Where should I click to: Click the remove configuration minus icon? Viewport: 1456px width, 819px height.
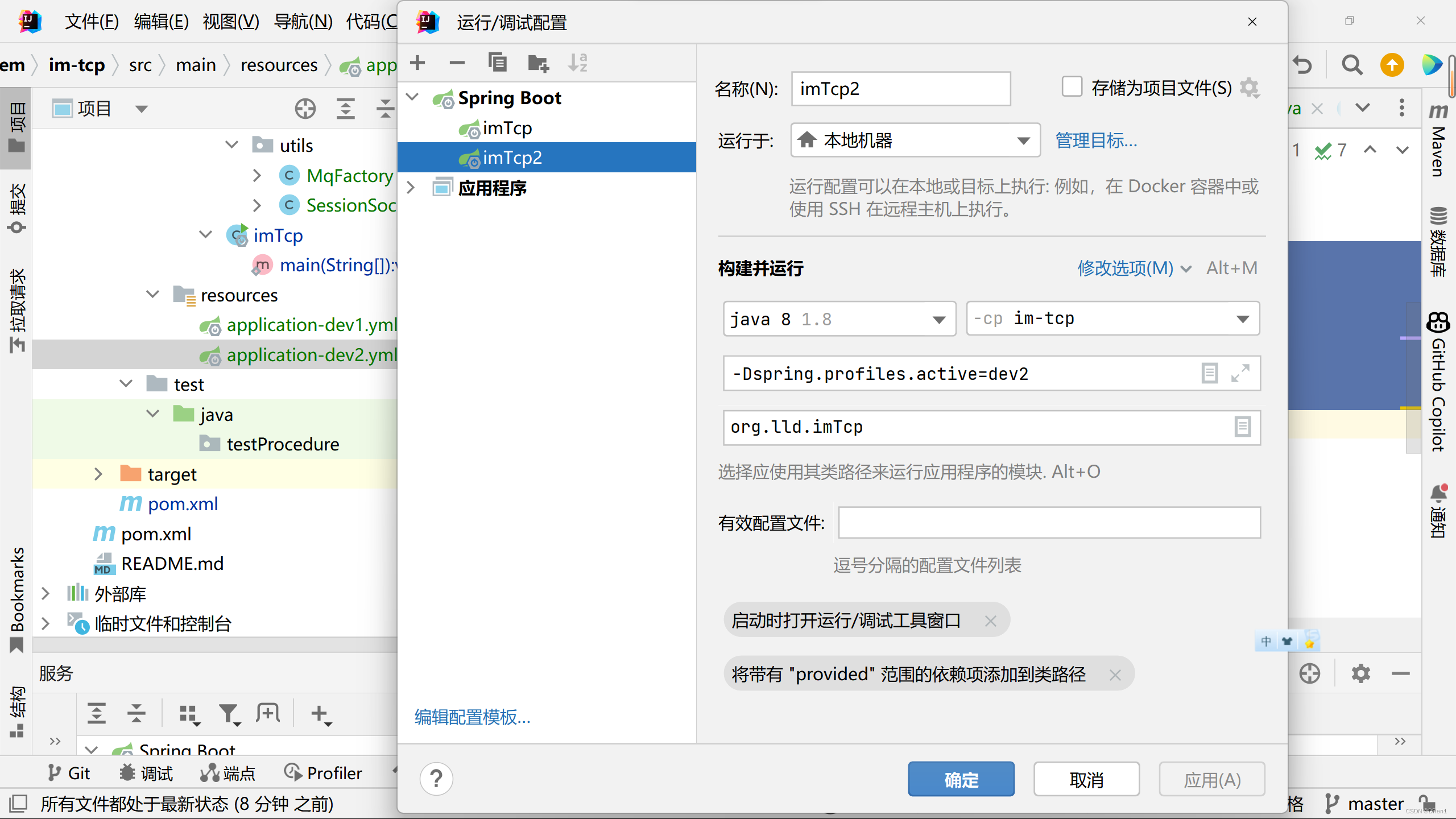point(457,63)
